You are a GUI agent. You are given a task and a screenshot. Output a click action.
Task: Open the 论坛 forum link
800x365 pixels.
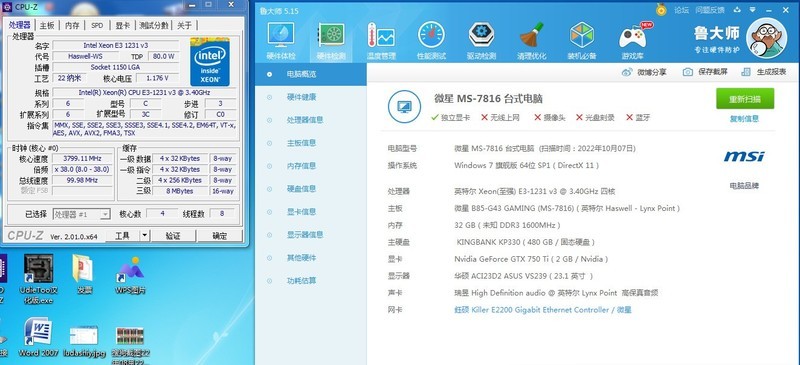(681, 10)
